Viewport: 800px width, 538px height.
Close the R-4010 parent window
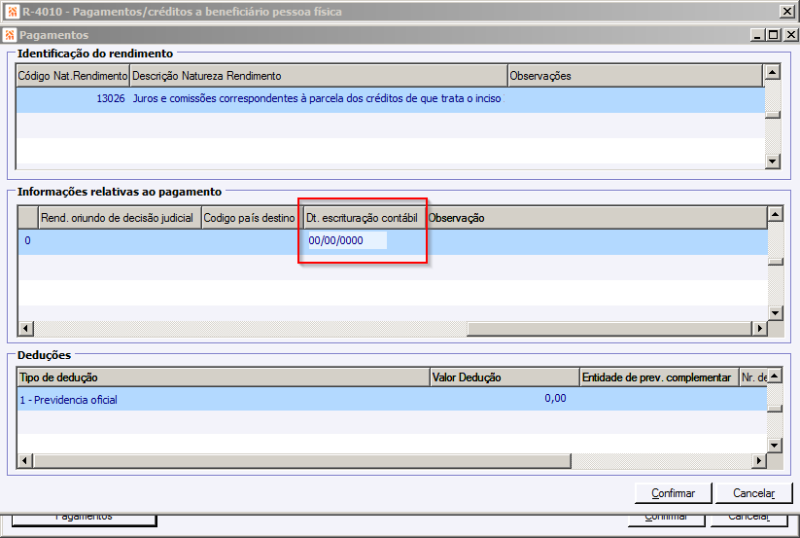(787, 11)
